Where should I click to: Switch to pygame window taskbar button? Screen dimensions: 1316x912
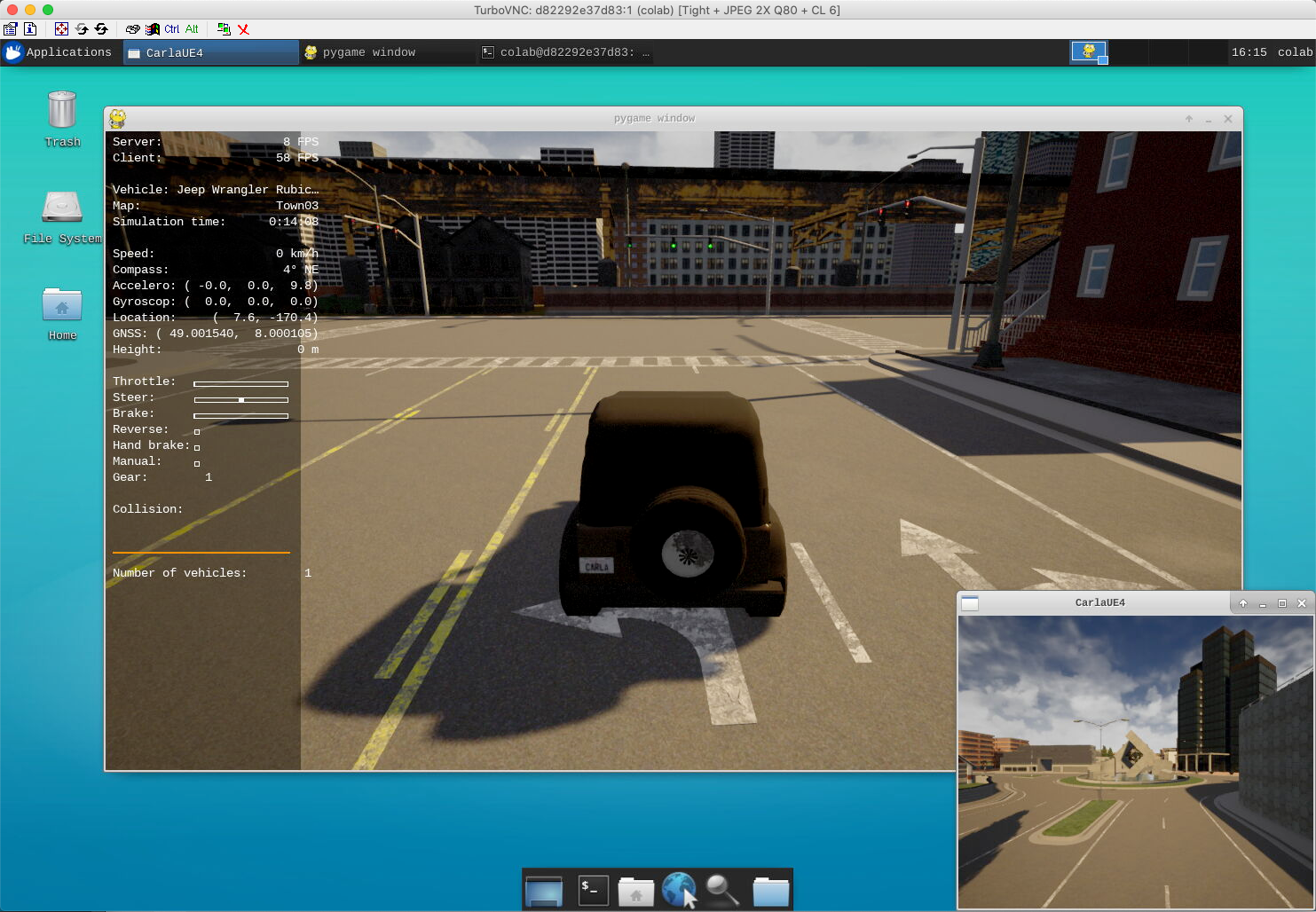(388, 52)
